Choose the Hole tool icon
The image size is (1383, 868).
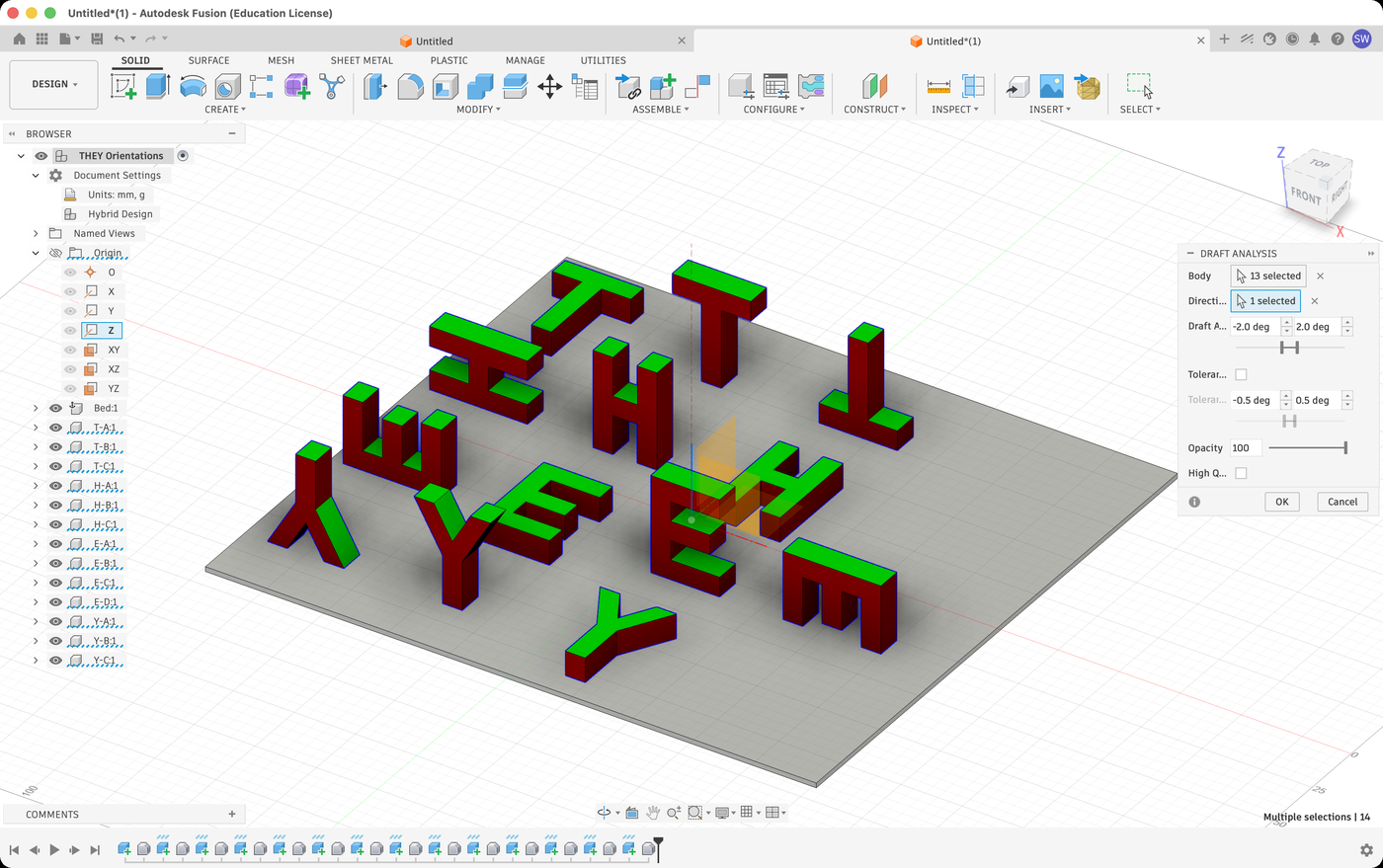[x=227, y=86]
